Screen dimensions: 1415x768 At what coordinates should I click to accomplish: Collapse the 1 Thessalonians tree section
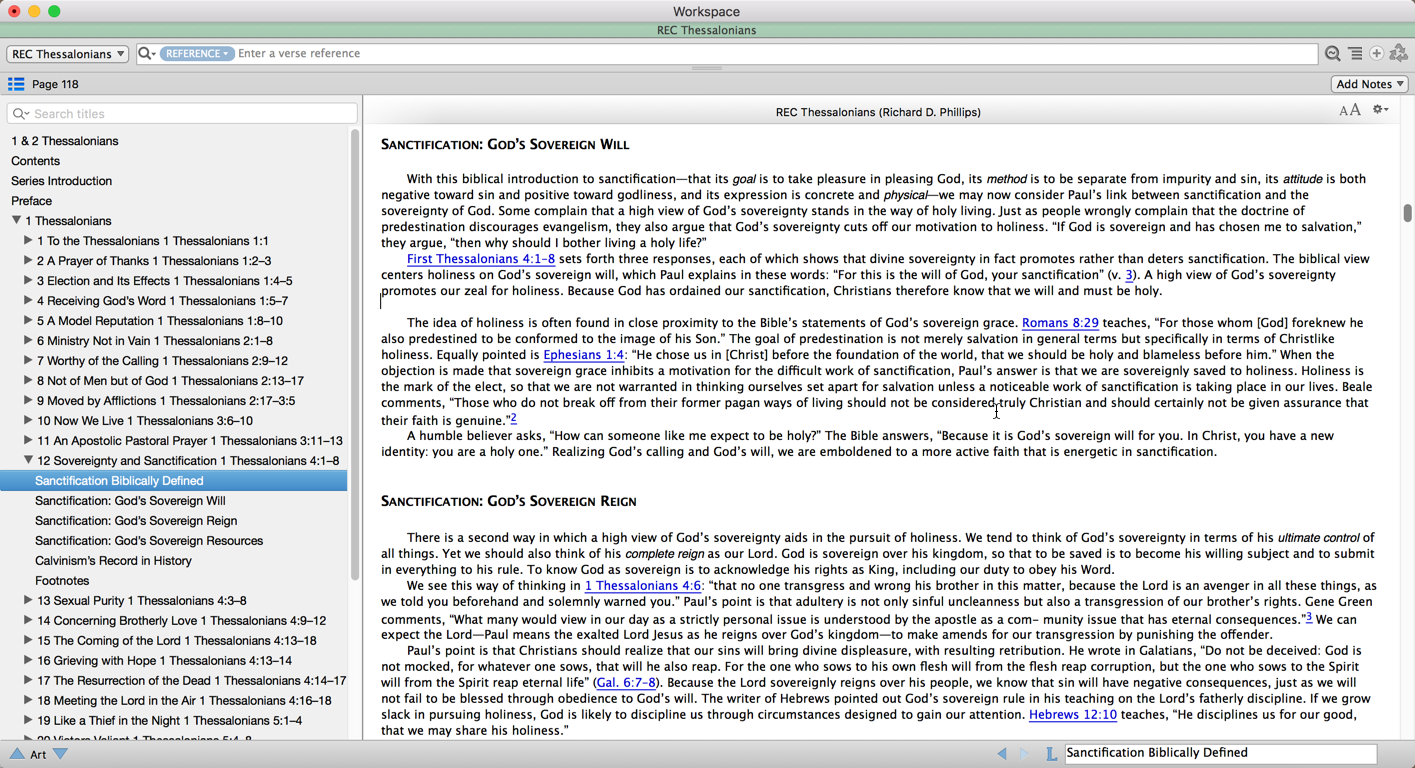point(16,221)
